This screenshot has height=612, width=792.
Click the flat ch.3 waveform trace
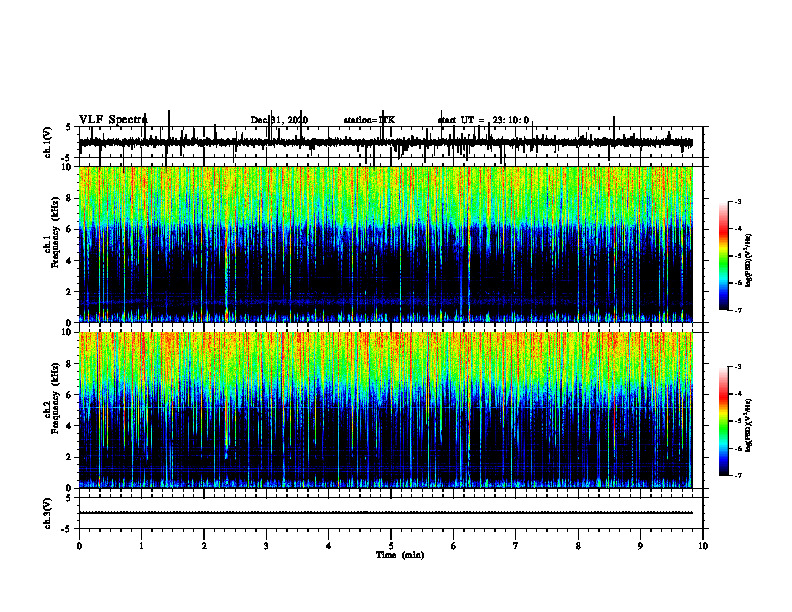pyautogui.click(x=386, y=513)
